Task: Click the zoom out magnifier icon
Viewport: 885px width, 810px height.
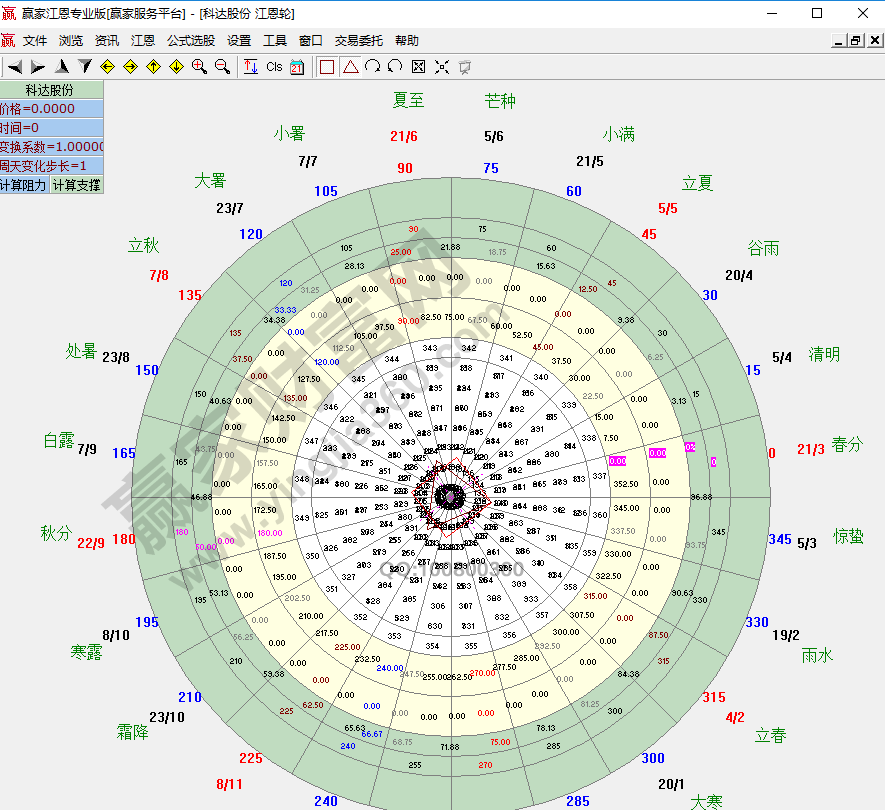Action: click(222, 67)
